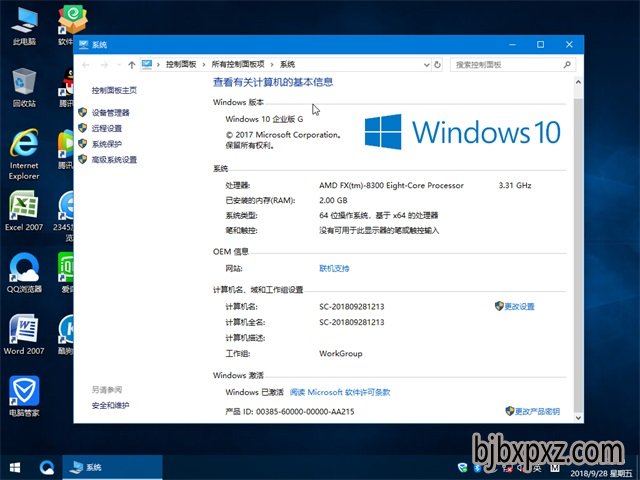Expand chevron after 所有控制面板项 breadcrumb
This screenshot has width=640, height=480.
(271, 65)
